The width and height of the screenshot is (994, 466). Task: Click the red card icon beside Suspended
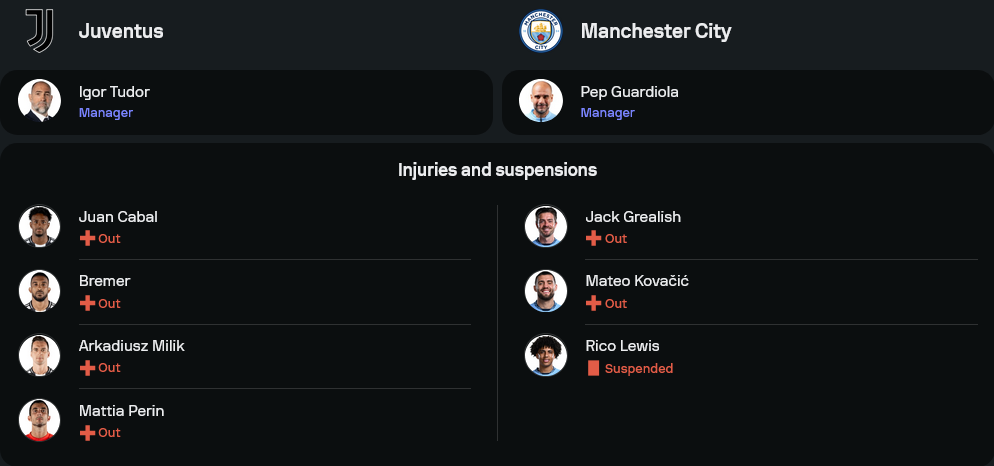[593, 368]
